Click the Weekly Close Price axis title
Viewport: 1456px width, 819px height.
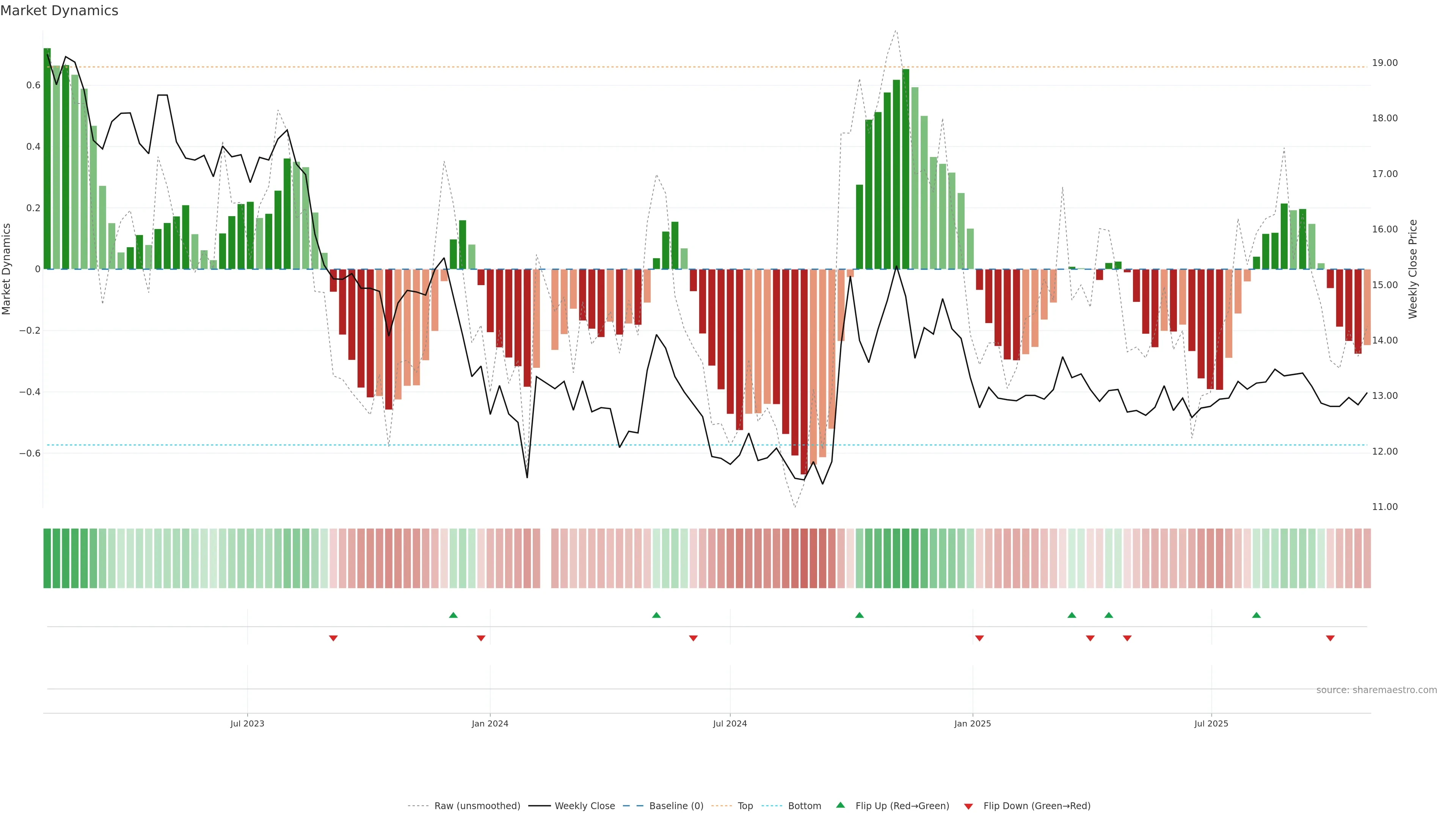(1412, 269)
